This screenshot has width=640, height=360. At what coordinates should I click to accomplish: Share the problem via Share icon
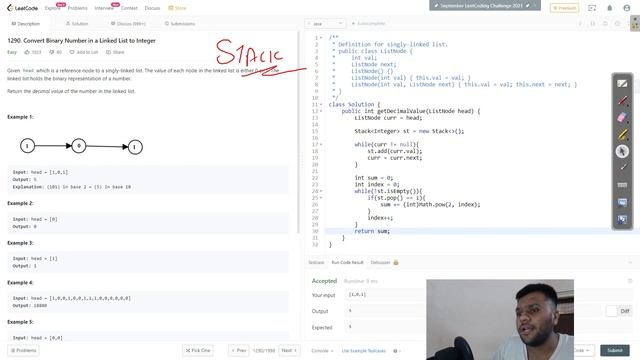[x=115, y=52]
